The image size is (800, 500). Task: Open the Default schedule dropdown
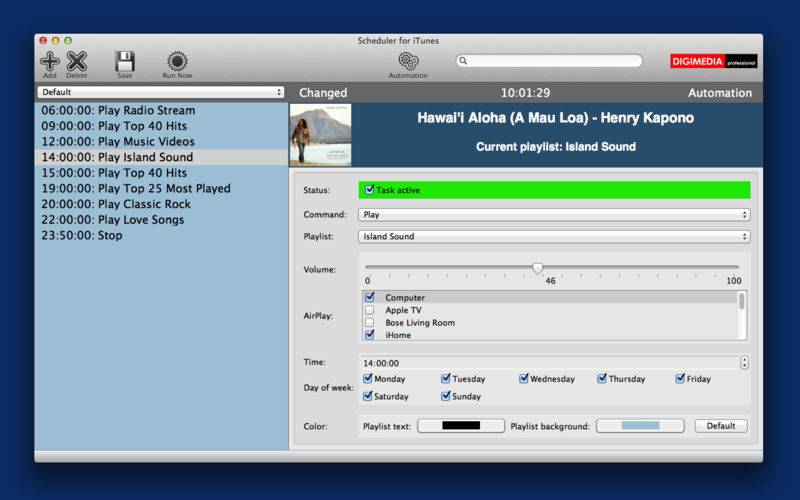(160, 92)
